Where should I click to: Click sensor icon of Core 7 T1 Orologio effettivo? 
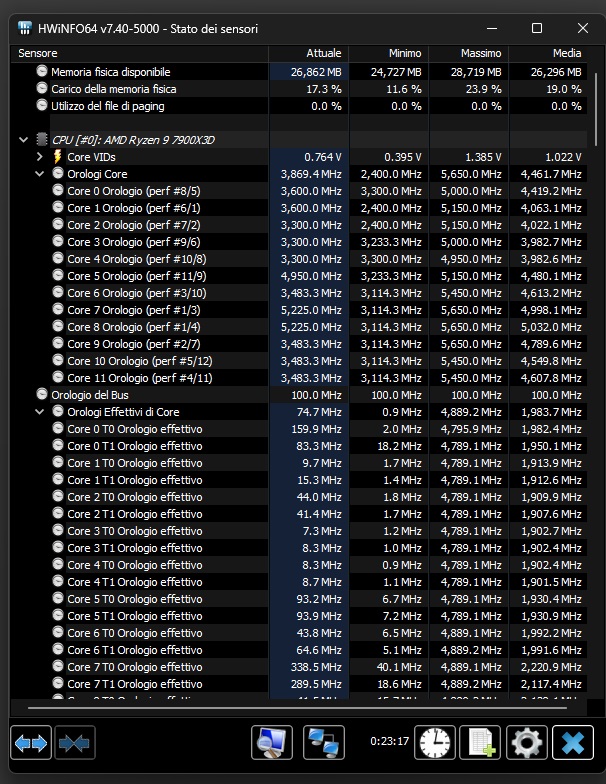[58, 684]
